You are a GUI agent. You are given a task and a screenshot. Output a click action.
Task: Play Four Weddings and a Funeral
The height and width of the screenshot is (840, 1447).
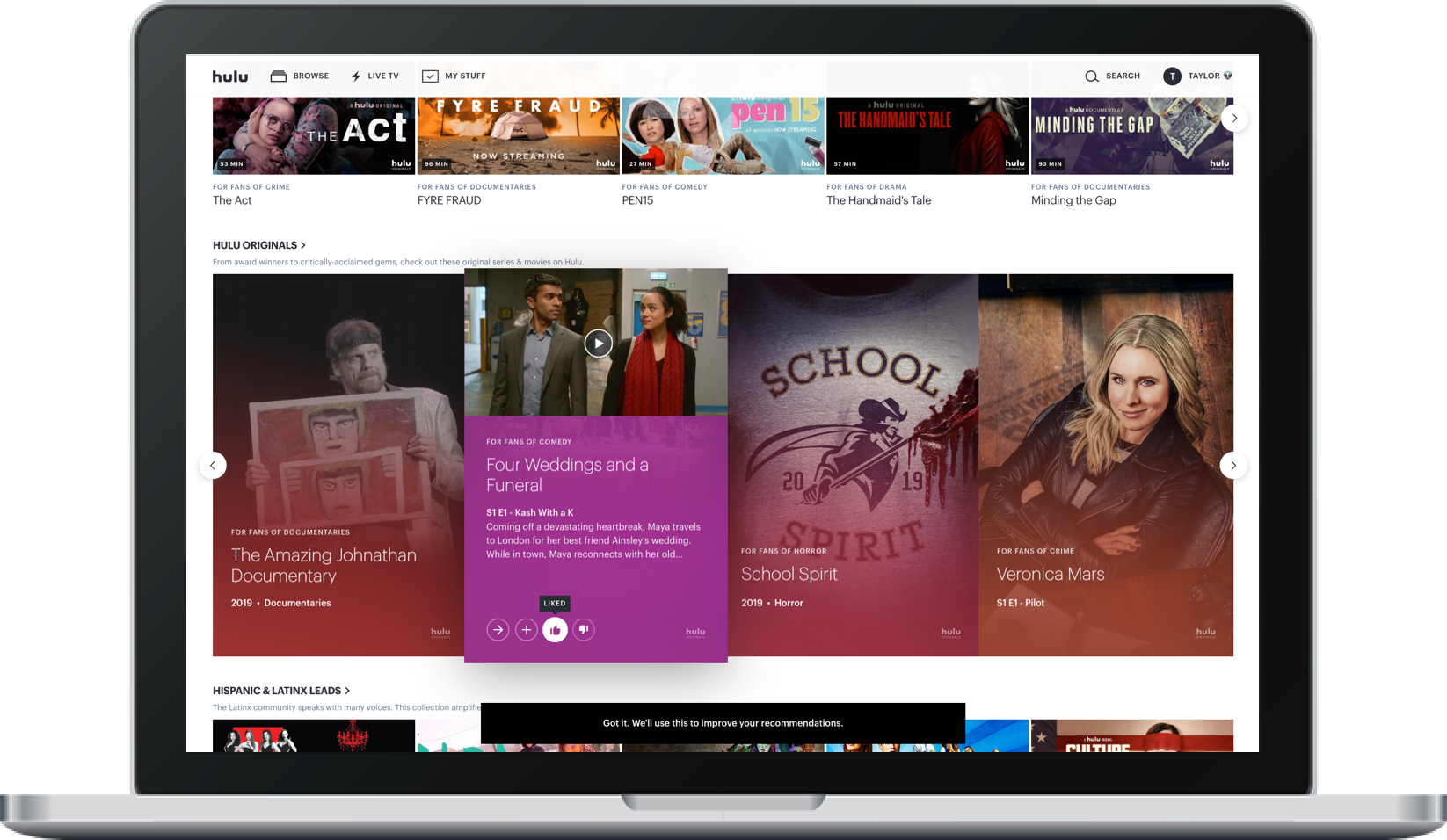point(599,344)
